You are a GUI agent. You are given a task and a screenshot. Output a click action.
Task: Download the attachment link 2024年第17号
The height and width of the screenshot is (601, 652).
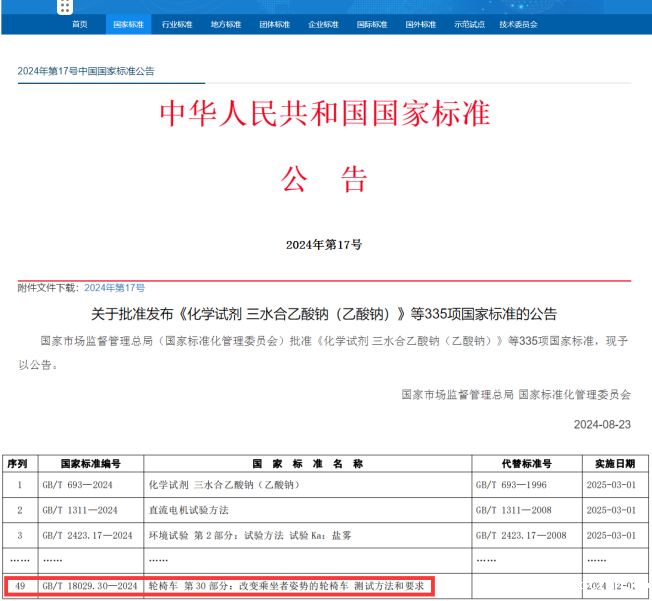point(114,287)
